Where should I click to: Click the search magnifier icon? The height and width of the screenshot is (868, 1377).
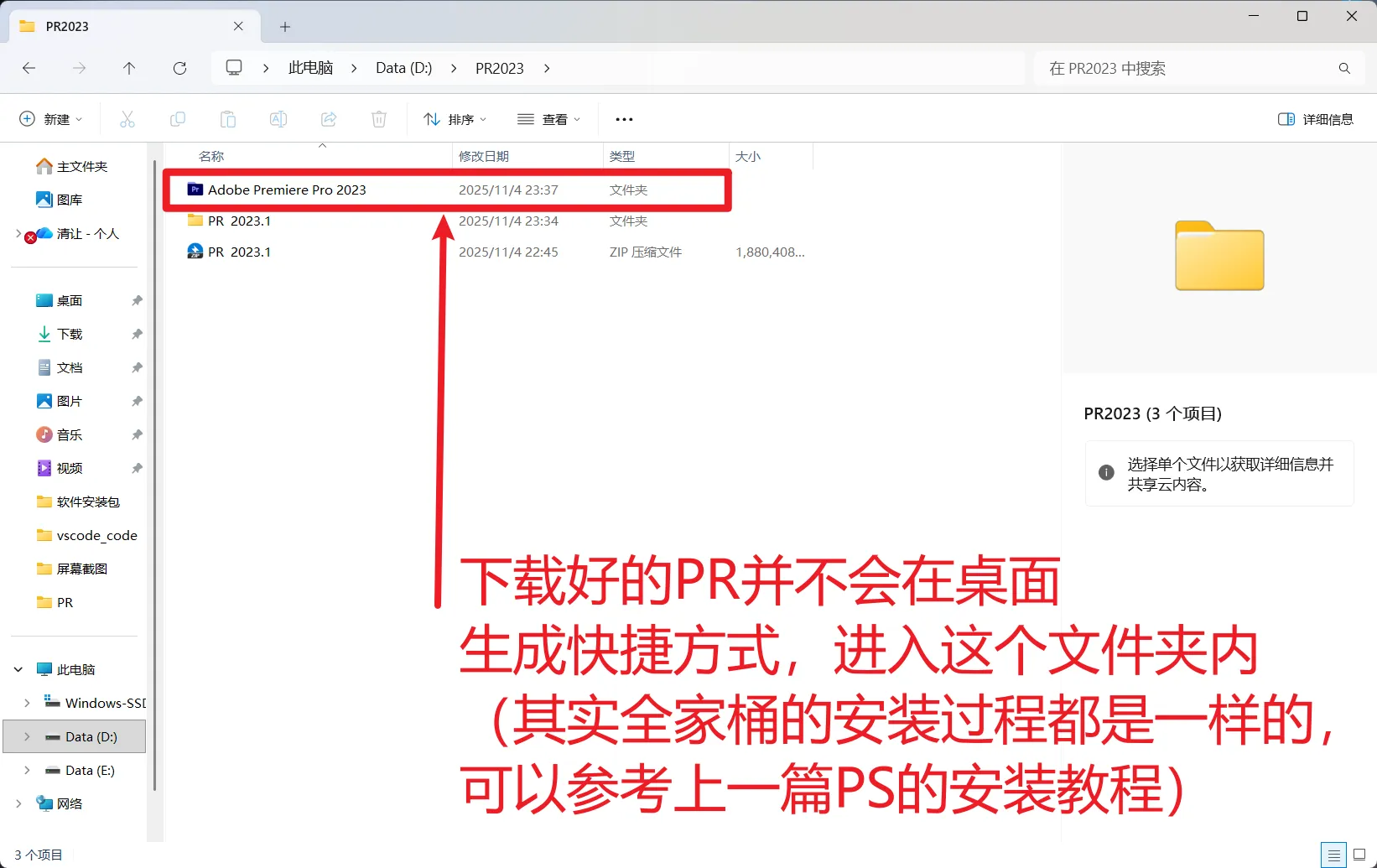(1344, 69)
